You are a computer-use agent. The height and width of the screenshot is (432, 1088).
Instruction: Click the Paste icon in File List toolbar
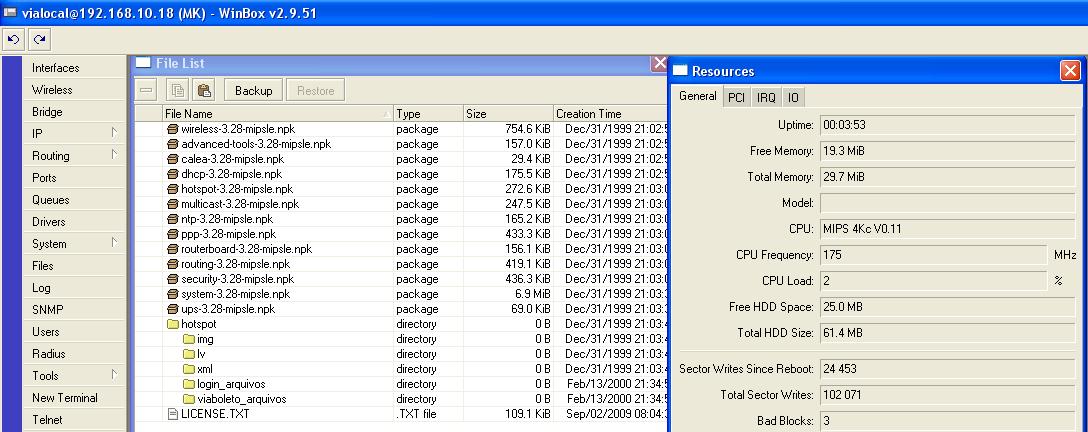point(204,90)
